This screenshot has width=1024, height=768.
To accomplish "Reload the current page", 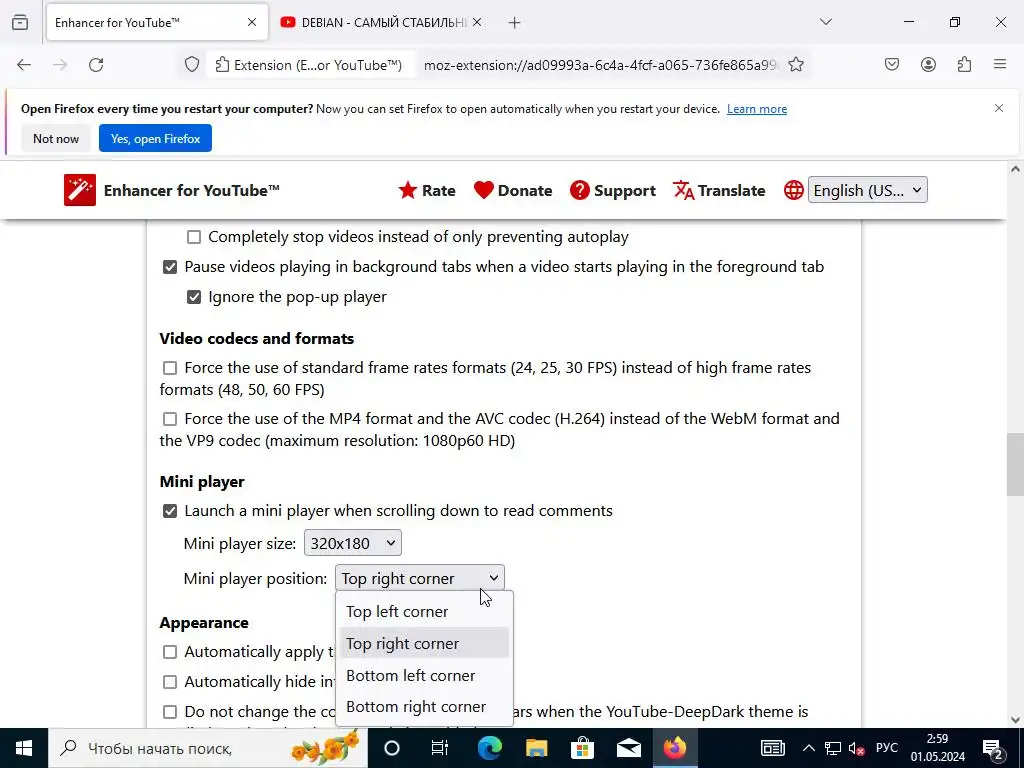I will coord(96,65).
